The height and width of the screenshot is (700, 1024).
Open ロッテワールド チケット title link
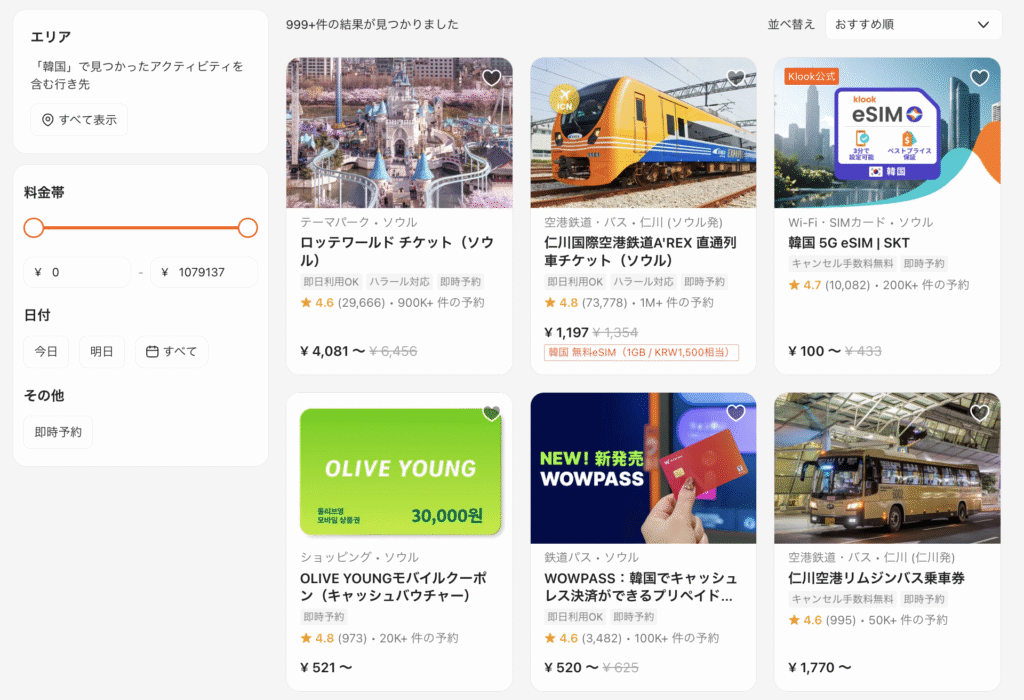point(397,251)
